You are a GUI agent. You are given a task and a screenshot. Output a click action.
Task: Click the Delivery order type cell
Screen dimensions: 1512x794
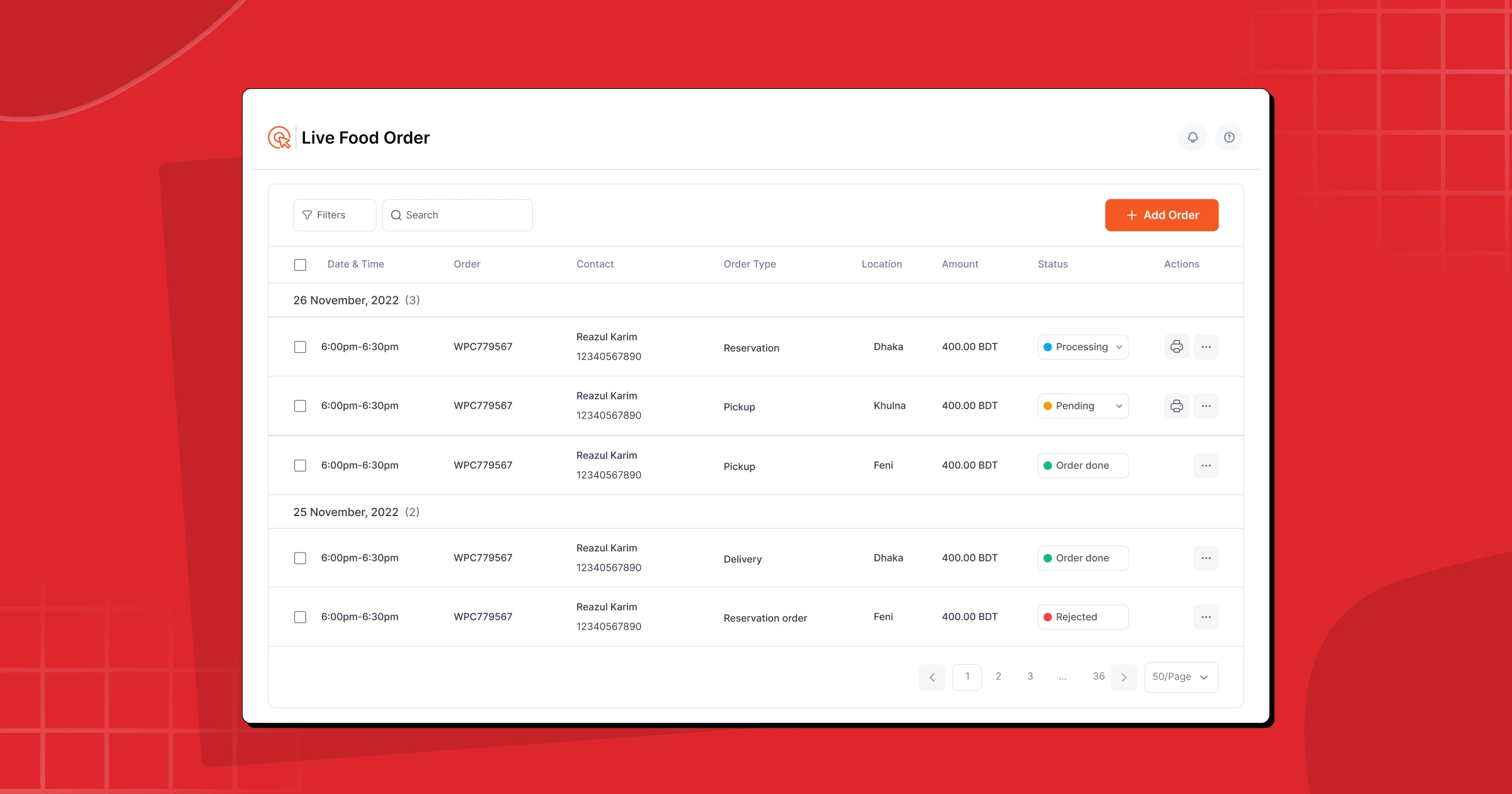coord(742,559)
